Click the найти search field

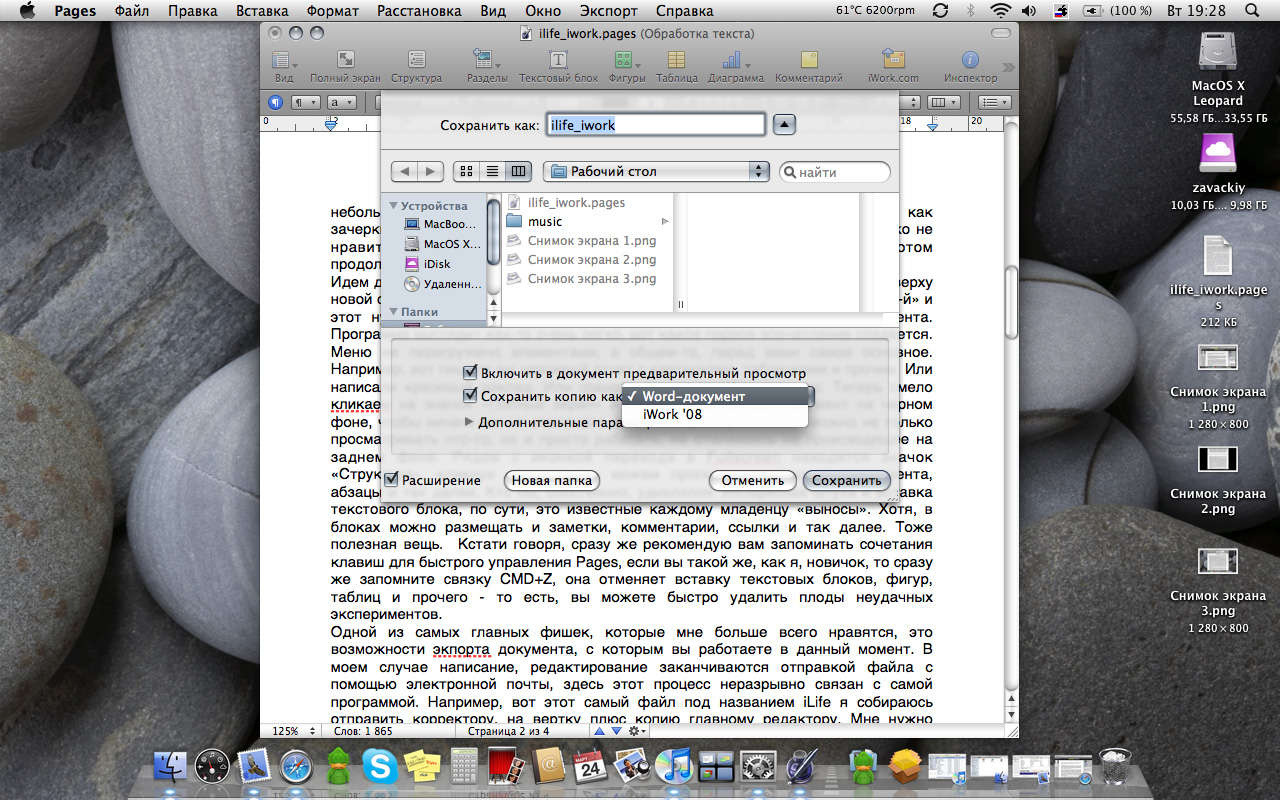(834, 172)
